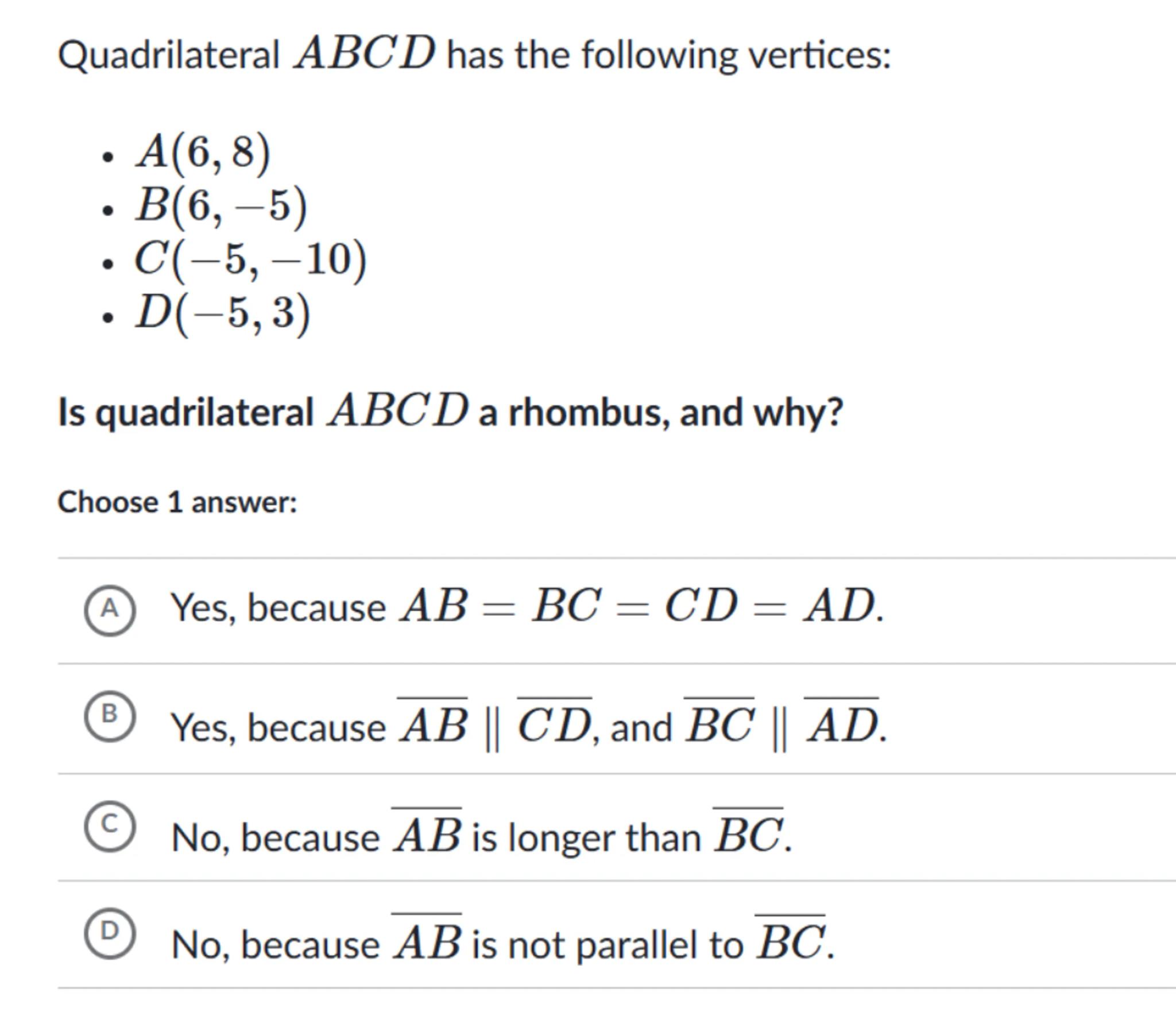Click vertex D(−5, 3) list item

click(223, 313)
